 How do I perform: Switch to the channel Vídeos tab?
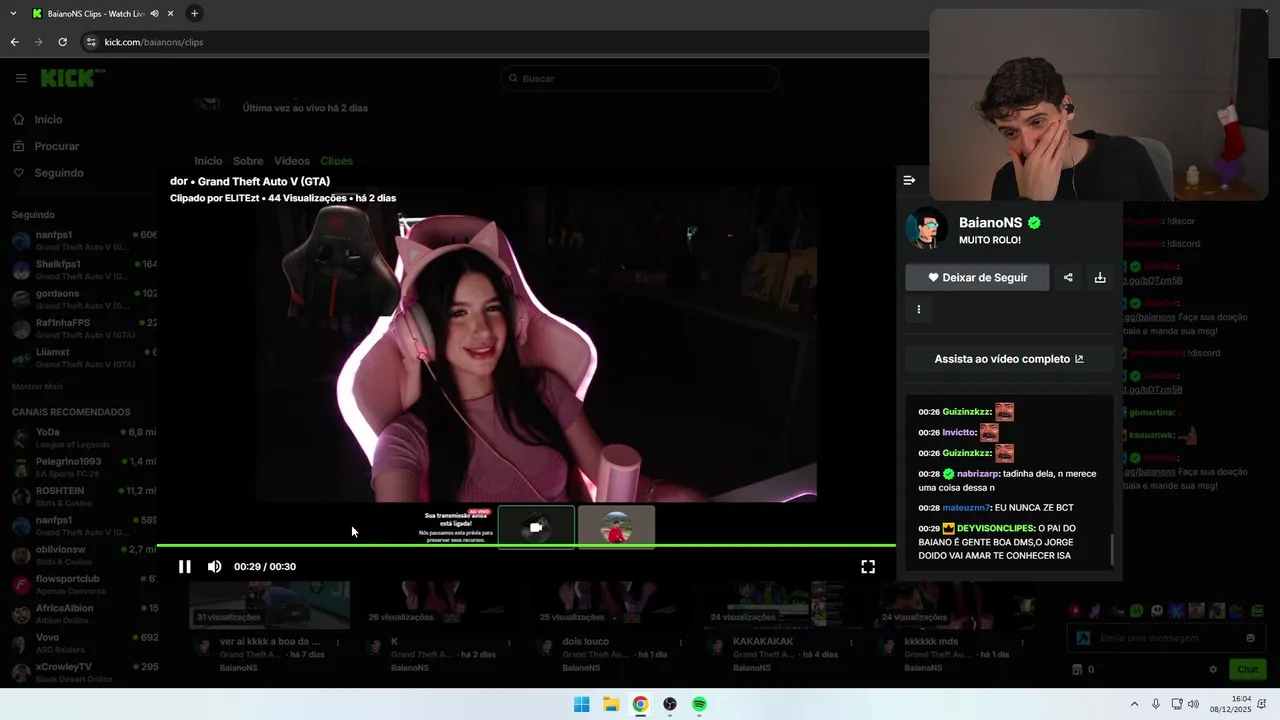[x=292, y=161]
